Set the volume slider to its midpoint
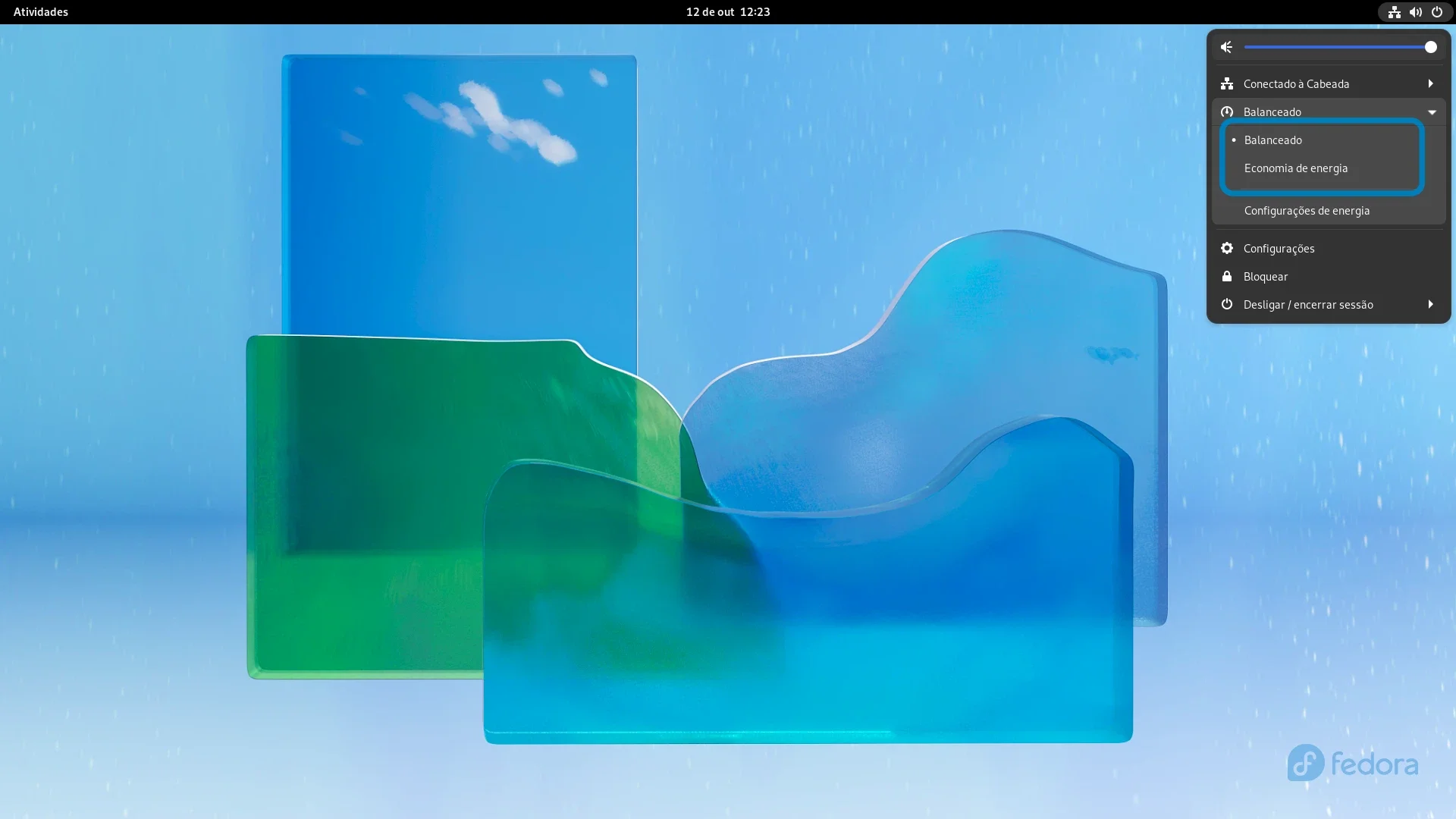Screen dimensions: 1456x819 click(1338, 47)
